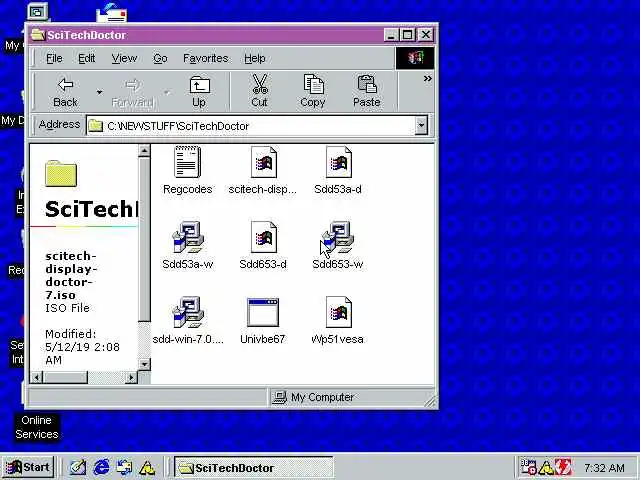Click the Up folder toolbar button
Viewport: 640px width, 480px height.
tap(199, 92)
